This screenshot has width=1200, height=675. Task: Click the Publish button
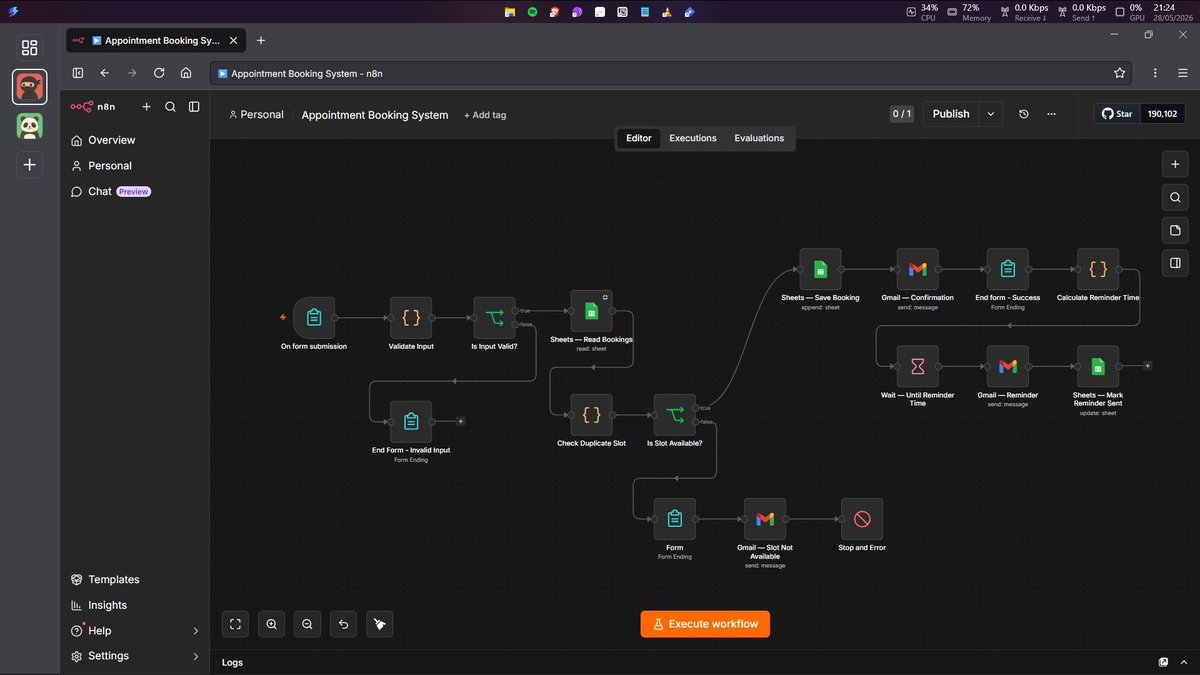[951, 114]
